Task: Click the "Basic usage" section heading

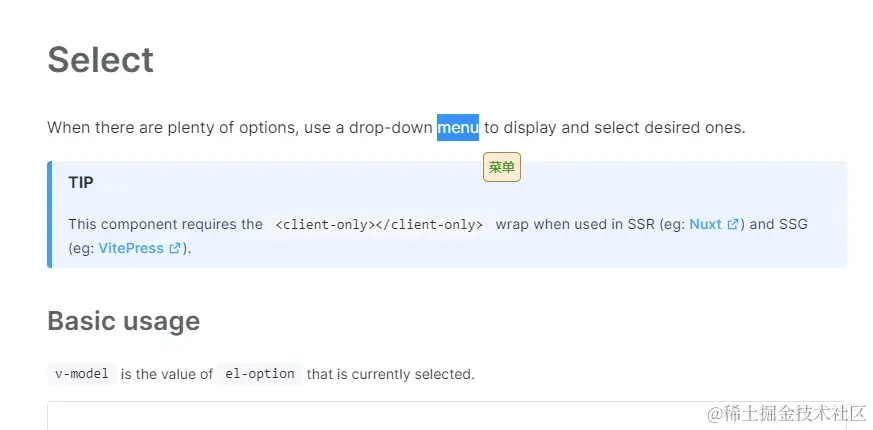Action: [x=123, y=321]
